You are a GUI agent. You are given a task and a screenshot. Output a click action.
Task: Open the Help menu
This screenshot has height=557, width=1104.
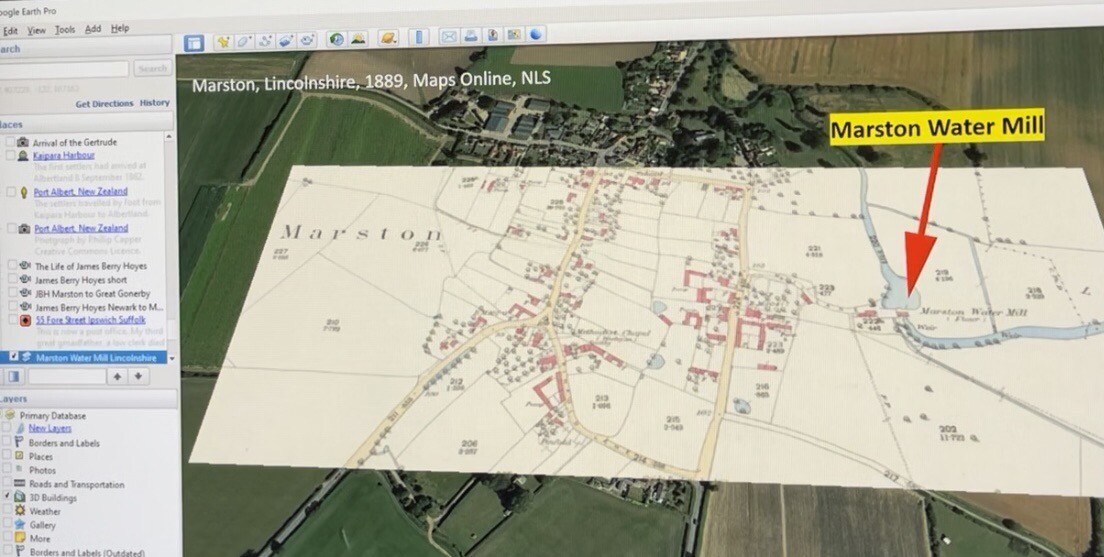pos(120,28)
